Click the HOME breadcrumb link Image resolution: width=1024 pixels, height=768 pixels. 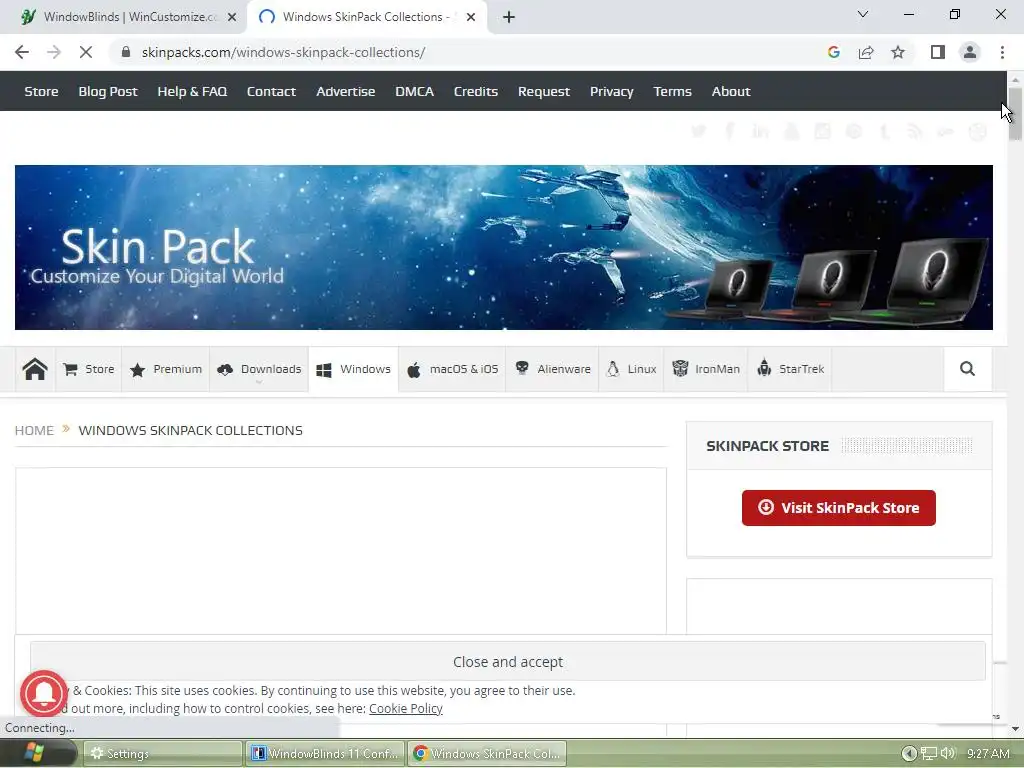click(34, 430)
